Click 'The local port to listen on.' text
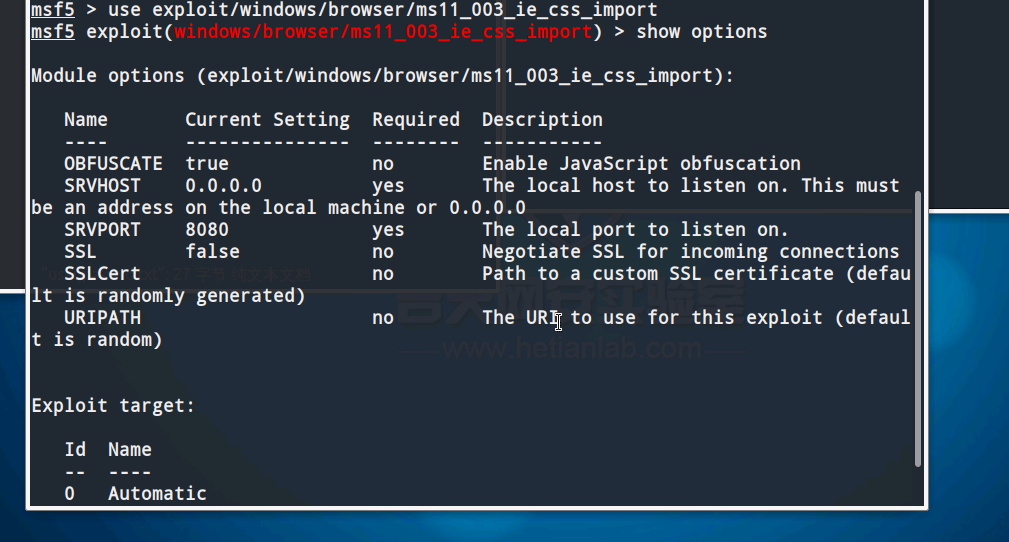 [x=635, y=230]
